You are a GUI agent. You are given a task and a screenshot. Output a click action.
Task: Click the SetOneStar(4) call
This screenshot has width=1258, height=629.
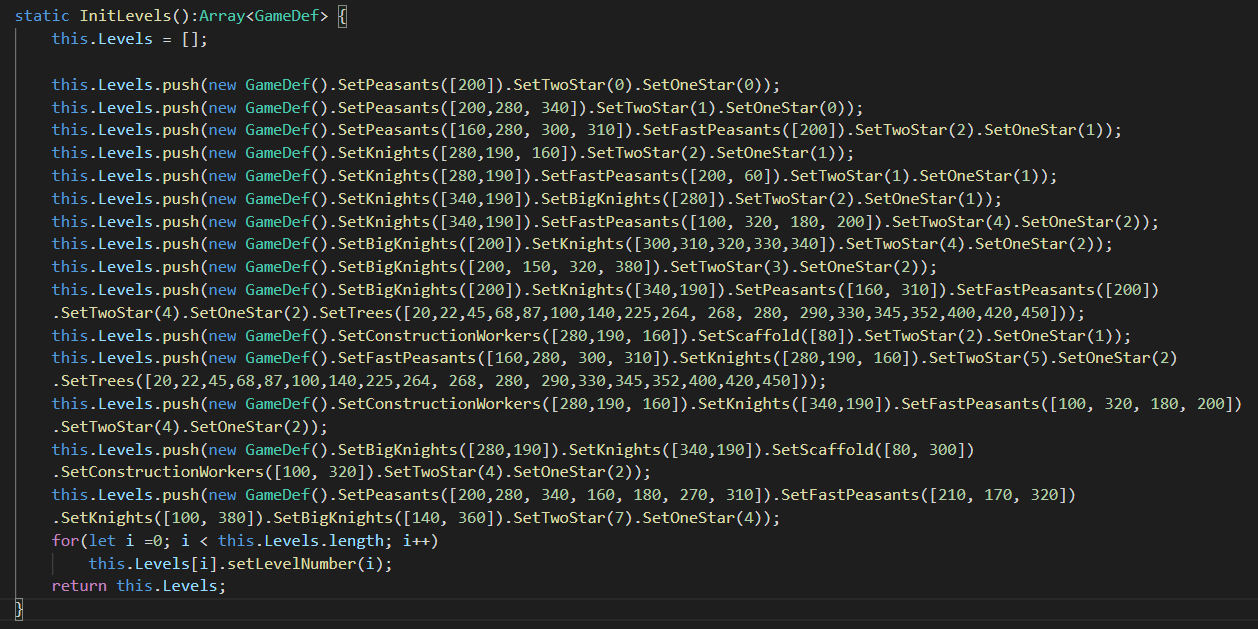(703, 518)
